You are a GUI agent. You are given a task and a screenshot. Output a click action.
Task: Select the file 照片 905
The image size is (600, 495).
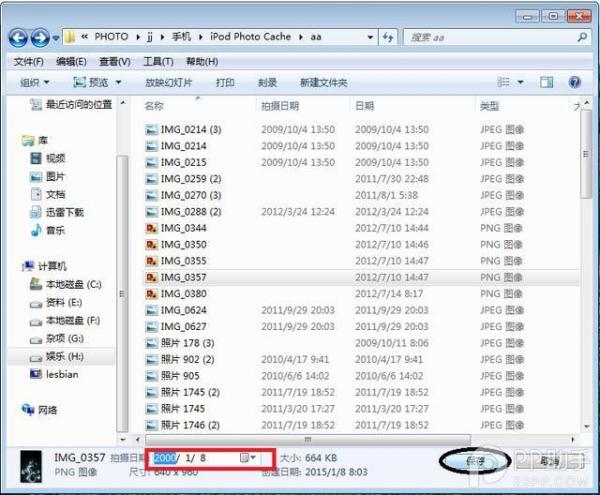pos(173,376)
